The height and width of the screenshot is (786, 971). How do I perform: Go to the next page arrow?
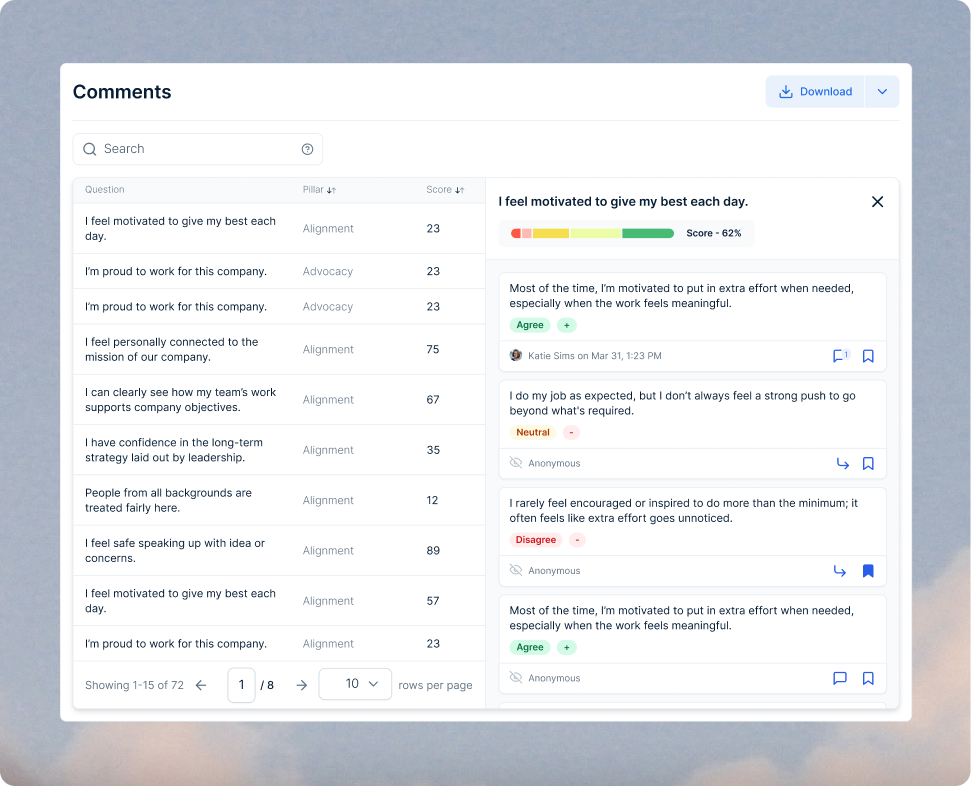pyautogui.click(x=302, y=685)
